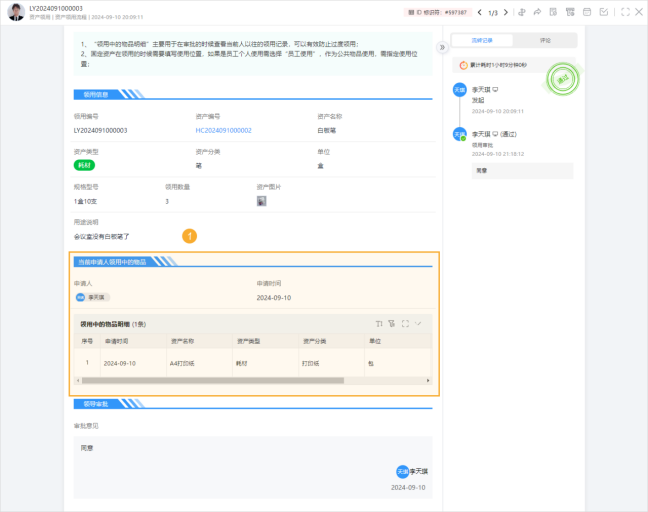
Task: Click the share arrow icon in top toolbar
Action: pyautogui.click(x=538, y=12)
